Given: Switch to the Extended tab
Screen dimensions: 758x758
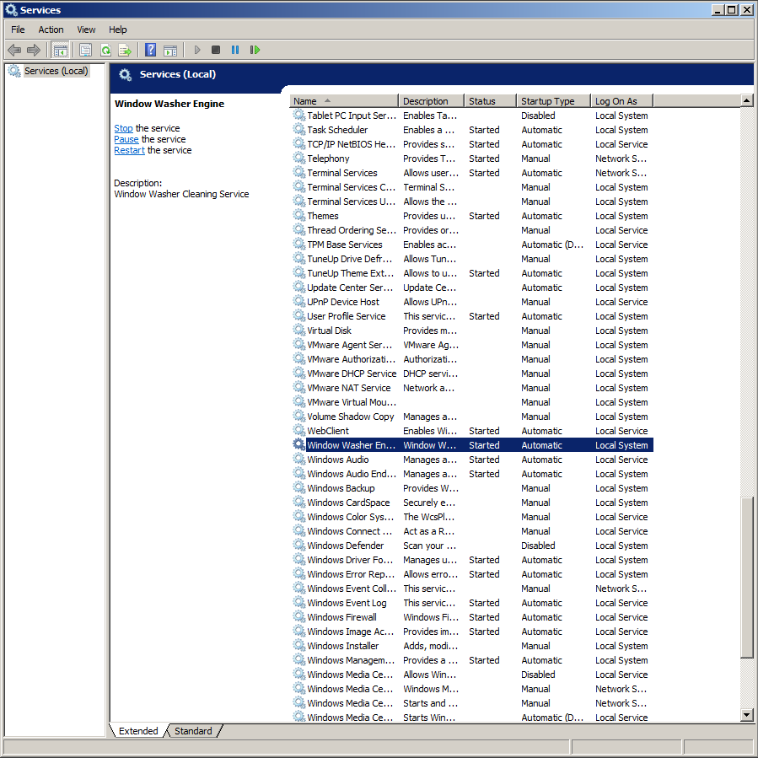Looking at the screenshot, I should [138, 731].
